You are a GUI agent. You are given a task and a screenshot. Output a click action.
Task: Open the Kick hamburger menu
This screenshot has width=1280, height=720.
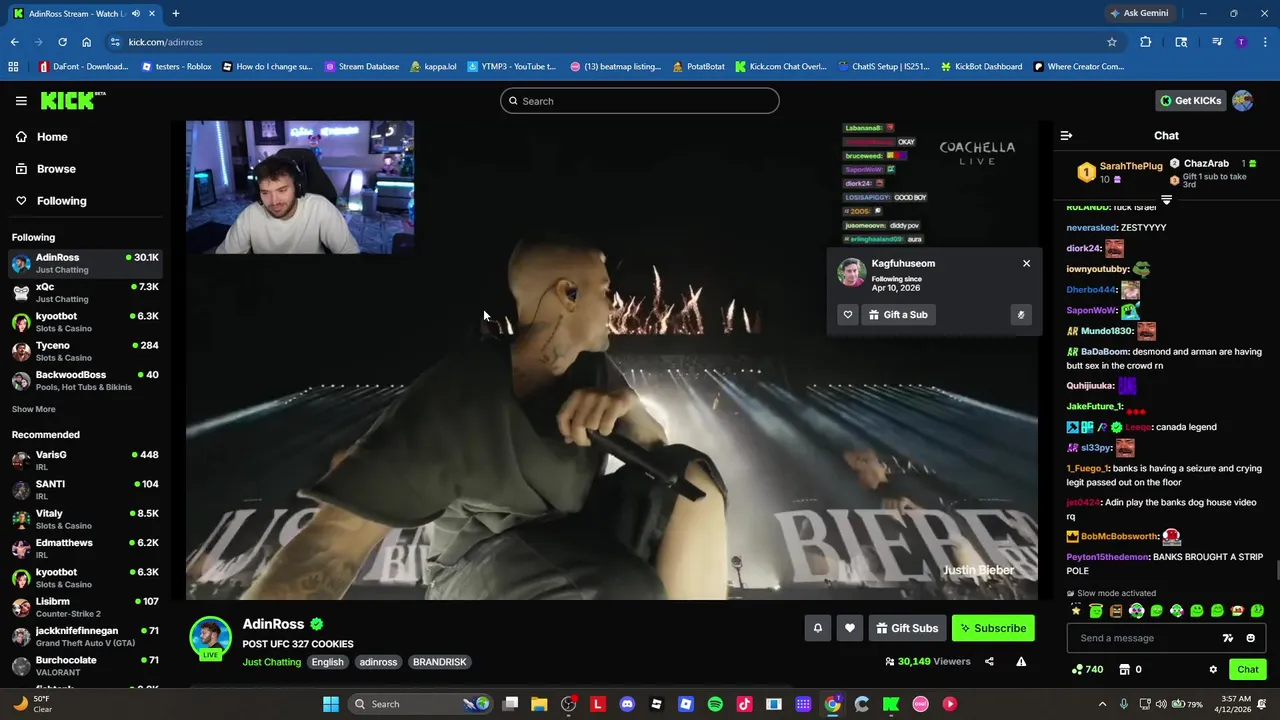click(21, 100)
